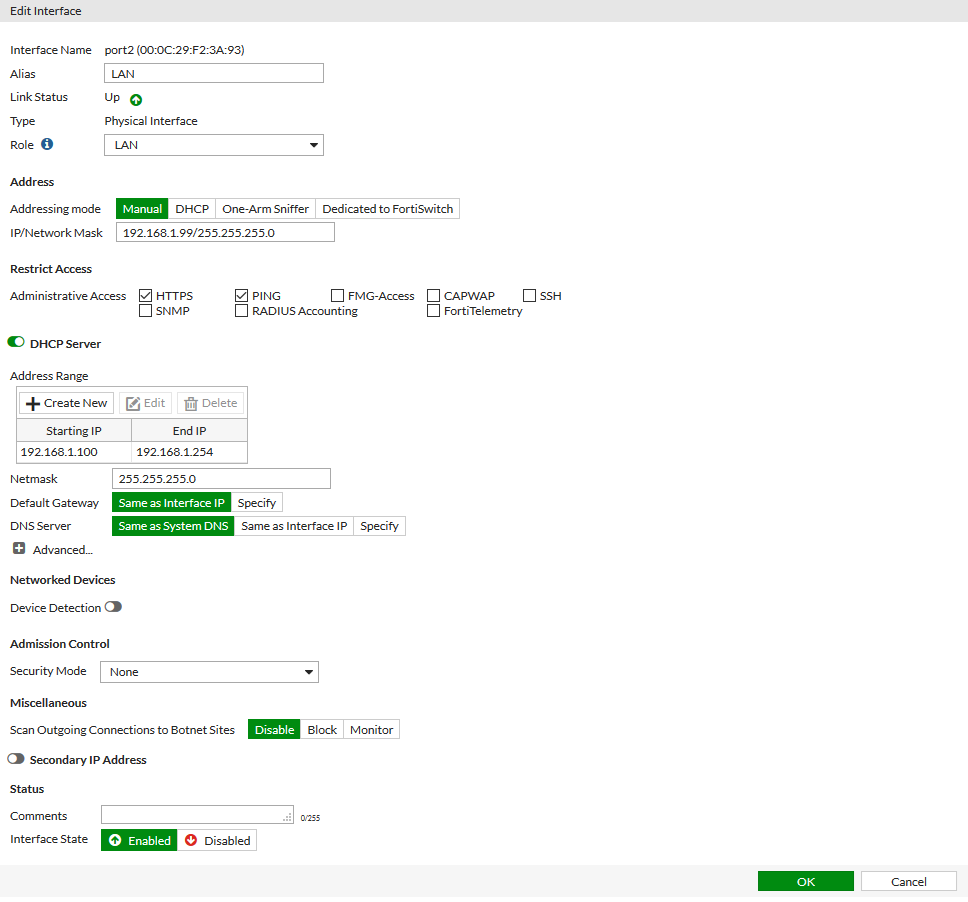Click the IP/Network Mask field

click(x=225, y=233)
